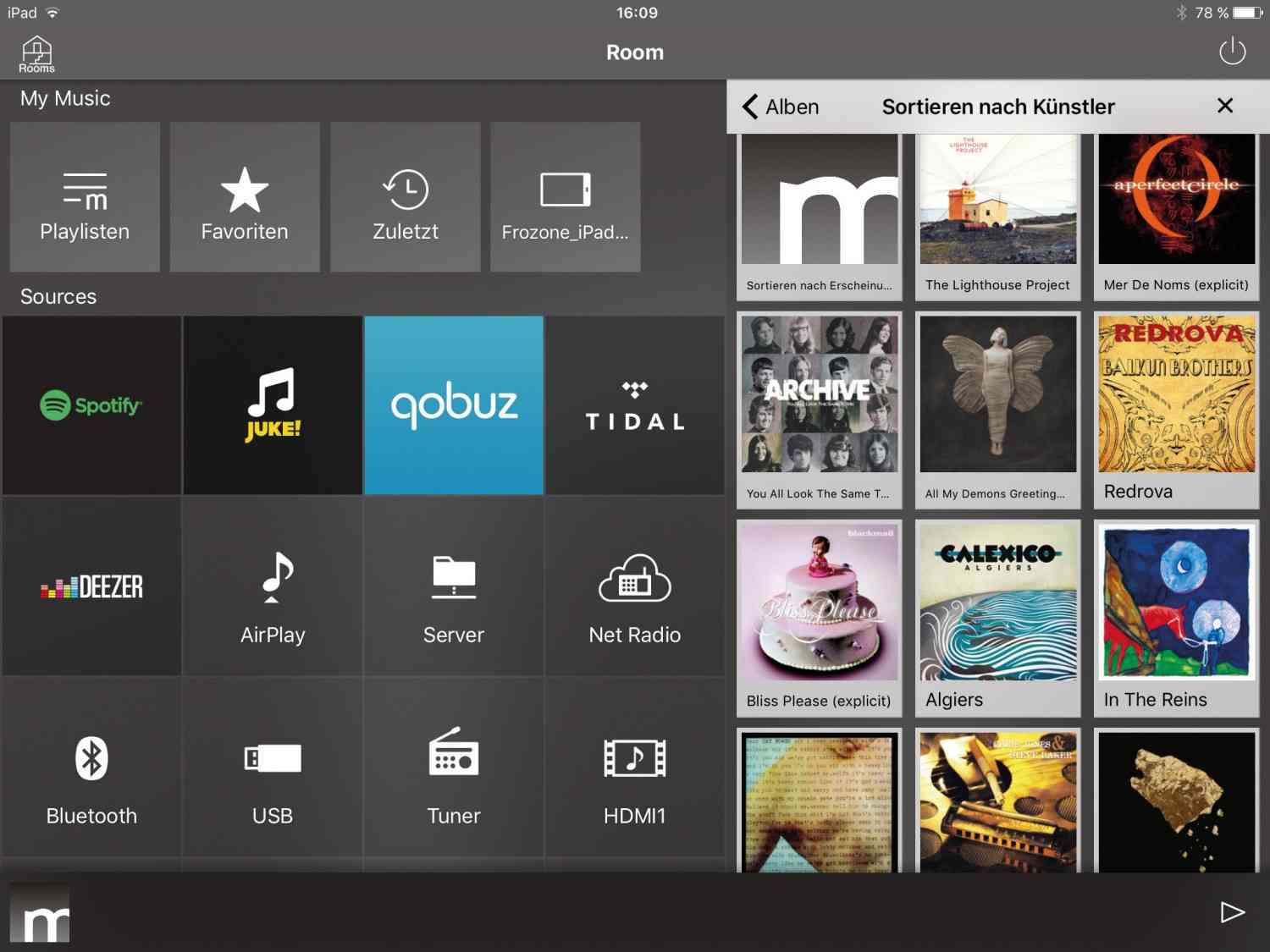Choose Net Radio source
The width and height of the screenshot is (1270, 952).
[x=635, y=586]
